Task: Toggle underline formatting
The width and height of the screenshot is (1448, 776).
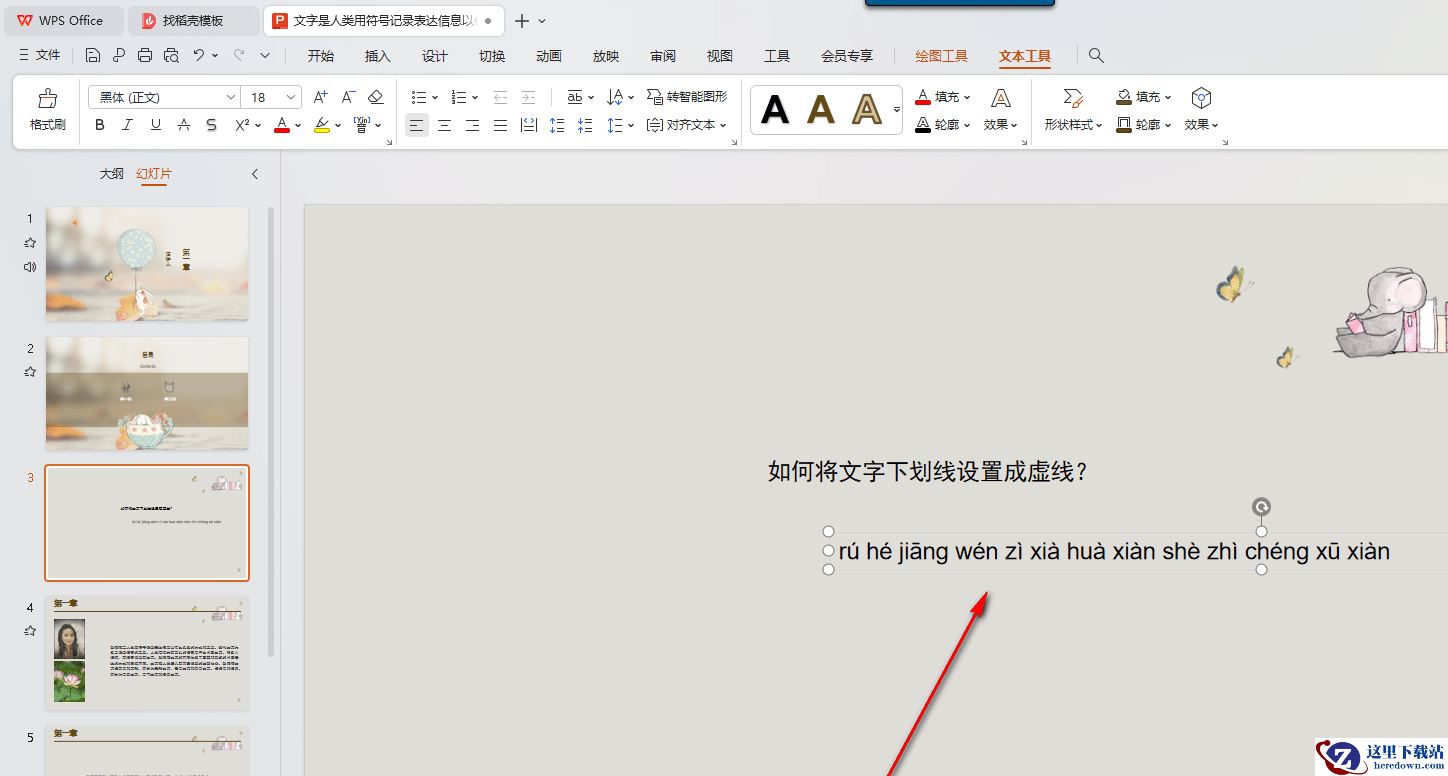Action: [x=155, y=125]
